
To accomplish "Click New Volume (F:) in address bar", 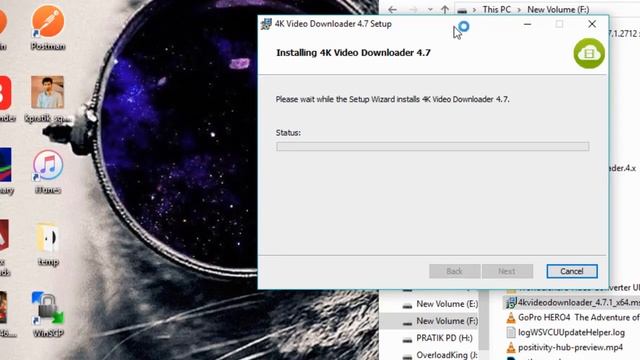I will click(x=558, y=9).
